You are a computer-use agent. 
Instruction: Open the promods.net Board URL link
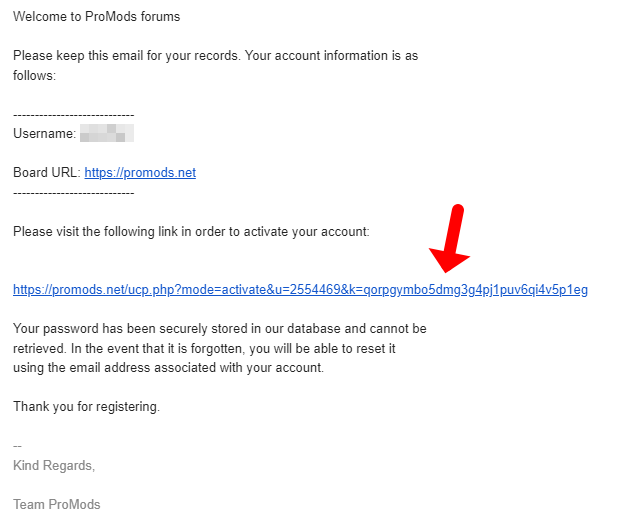click(140, 172)
